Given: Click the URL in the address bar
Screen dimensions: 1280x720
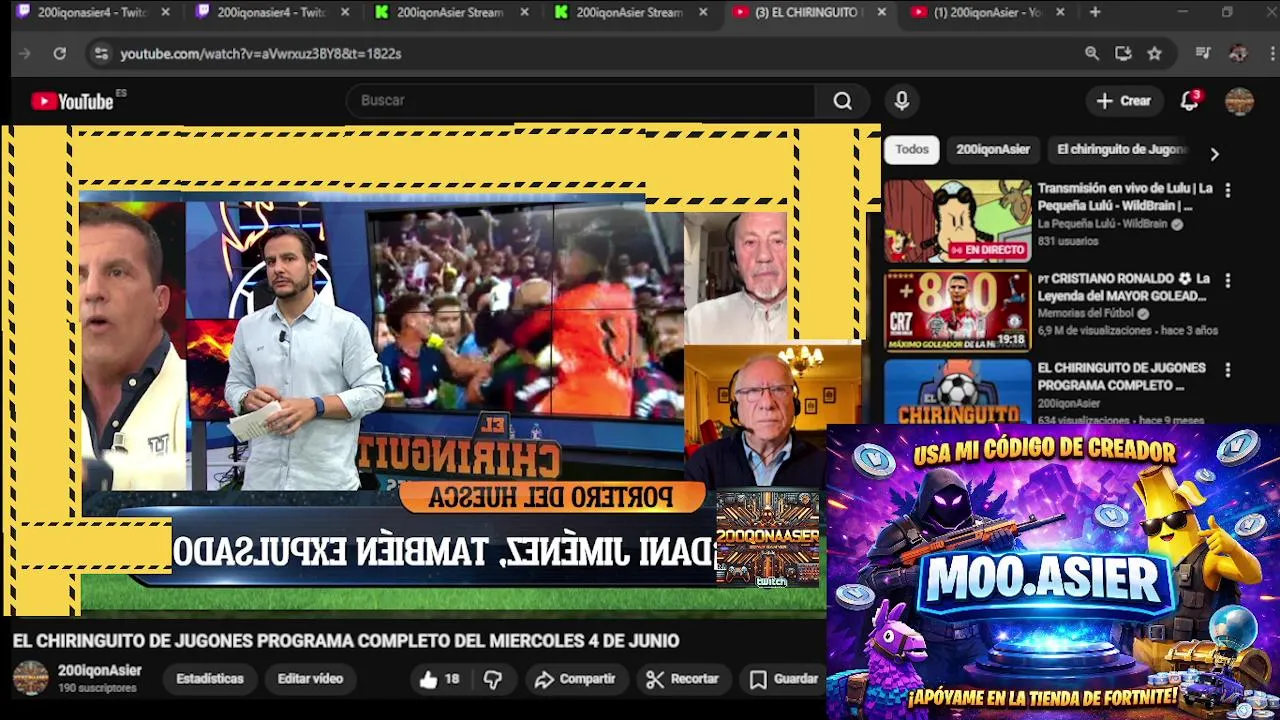Looking at the screenshot, I should click(261, 54).
